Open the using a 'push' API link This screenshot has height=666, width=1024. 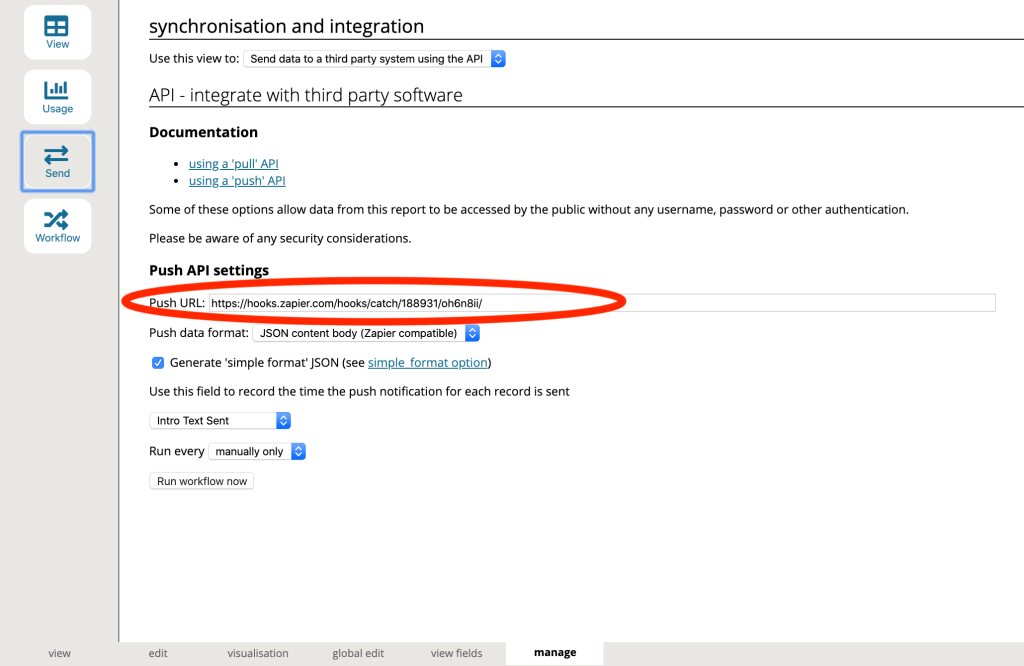pos(237,181)
